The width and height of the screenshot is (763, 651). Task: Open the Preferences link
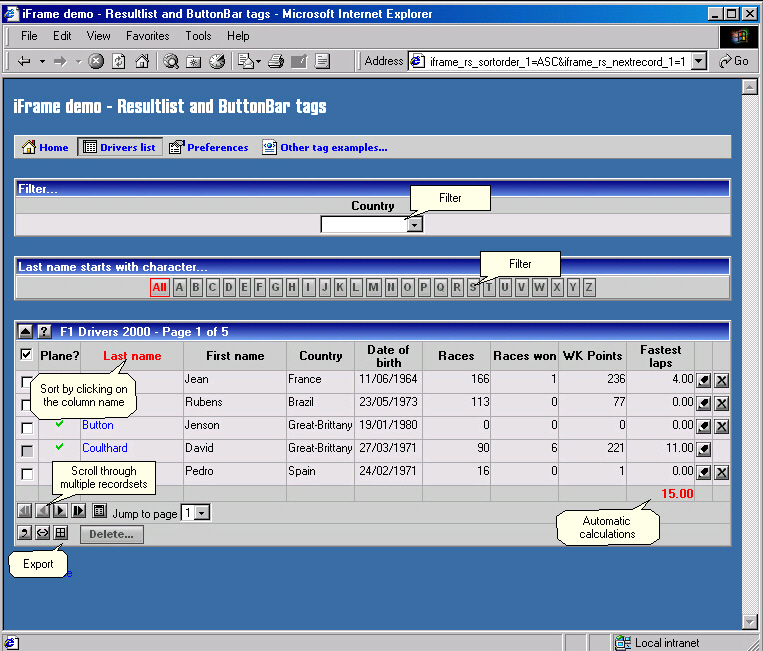[x=208, y=147]
